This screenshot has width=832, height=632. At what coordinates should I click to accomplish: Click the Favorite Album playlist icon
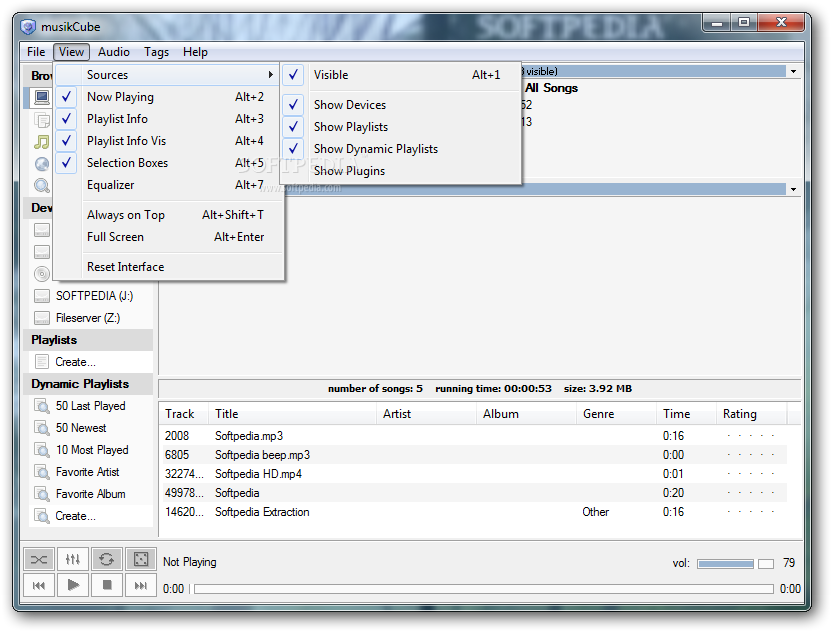pos(41,494)
